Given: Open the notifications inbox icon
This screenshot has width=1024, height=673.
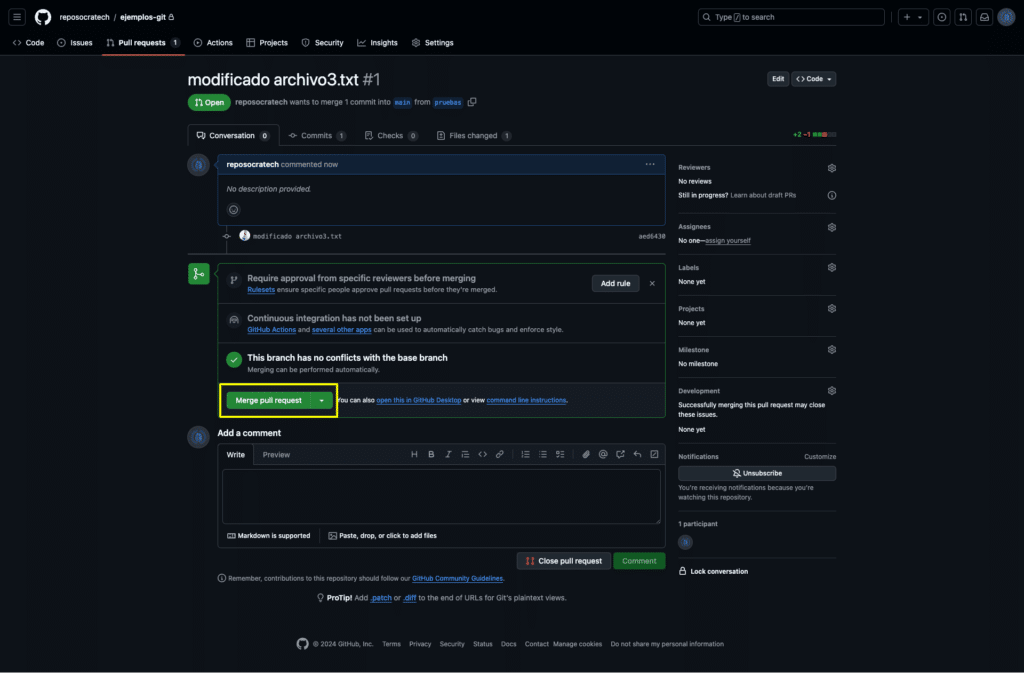Looking at the screenshot, I should pos(984,17).
